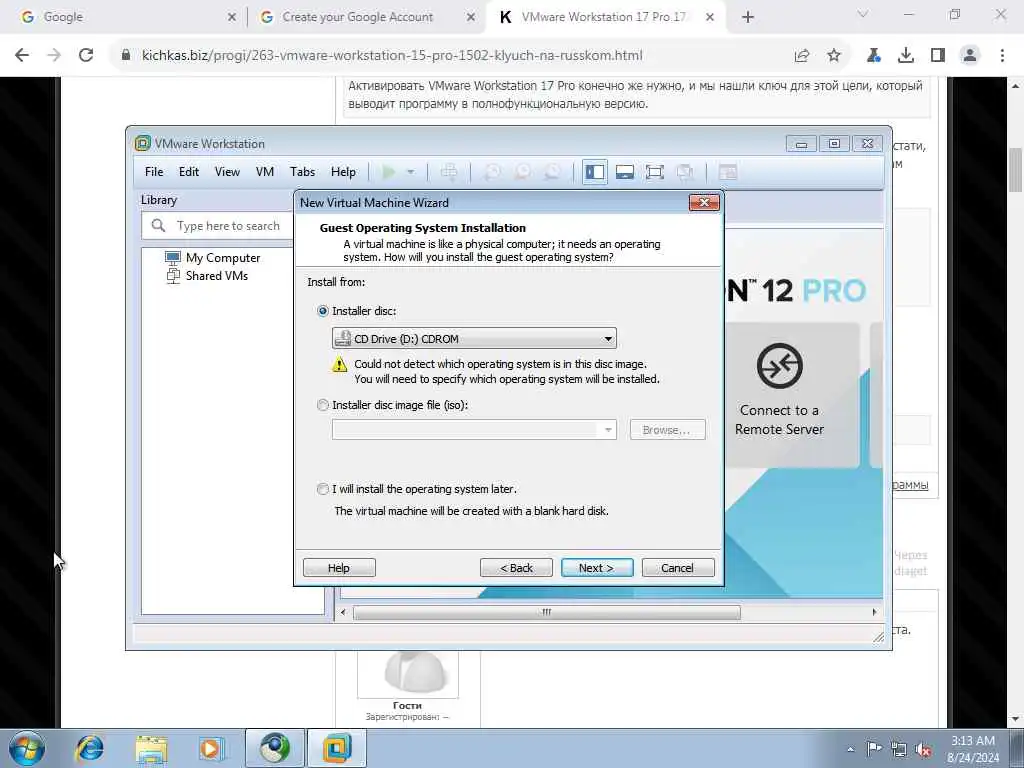Open the VM menu
The width and height of the screenshot is (1024, 768).
264,172
